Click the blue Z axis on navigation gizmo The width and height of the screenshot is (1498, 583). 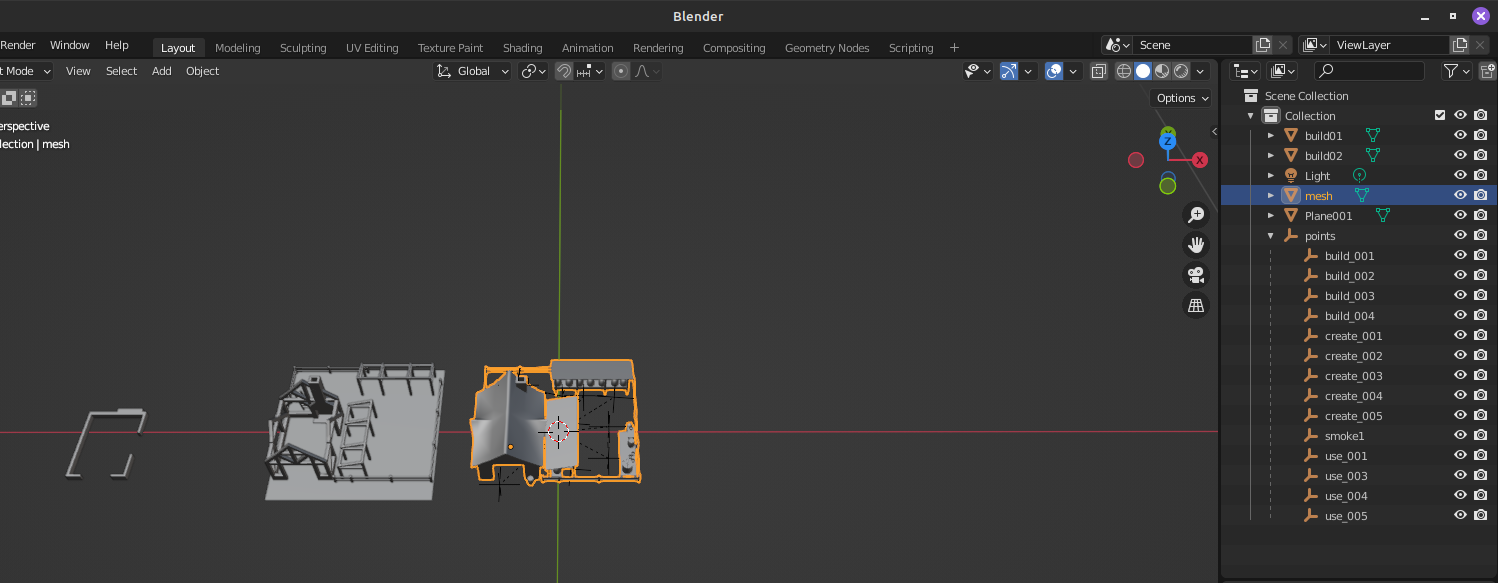1167,142
